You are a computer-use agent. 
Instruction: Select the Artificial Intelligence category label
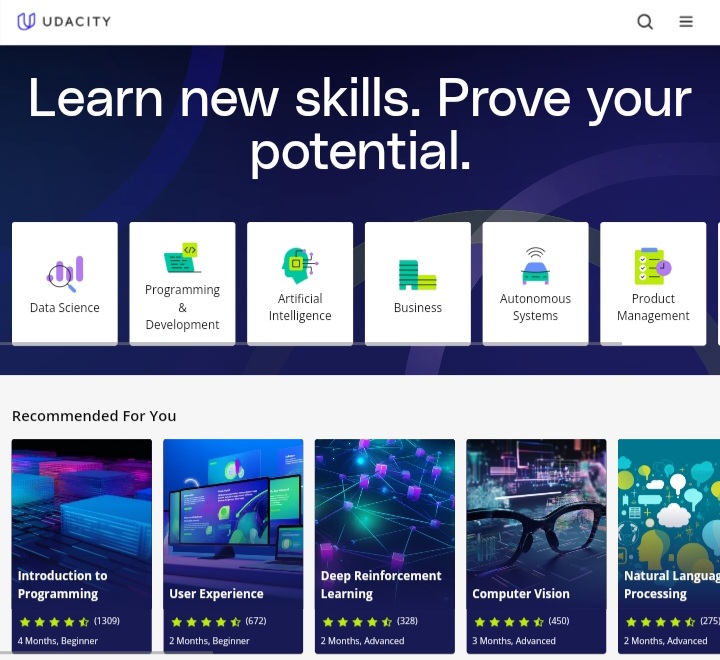[300, 307]
